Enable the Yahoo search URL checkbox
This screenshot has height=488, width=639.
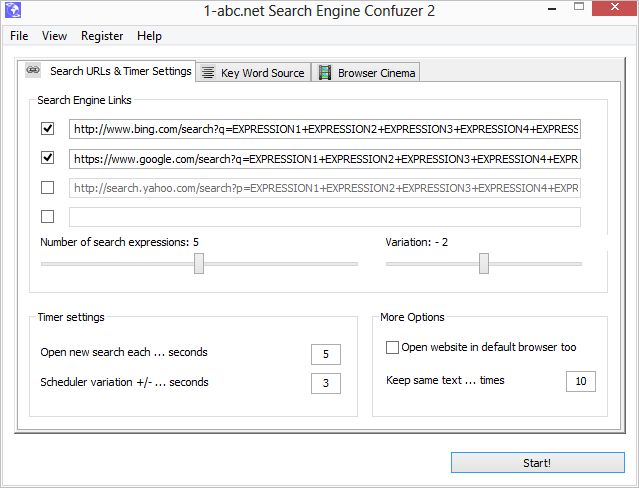(x=48, y=187)
